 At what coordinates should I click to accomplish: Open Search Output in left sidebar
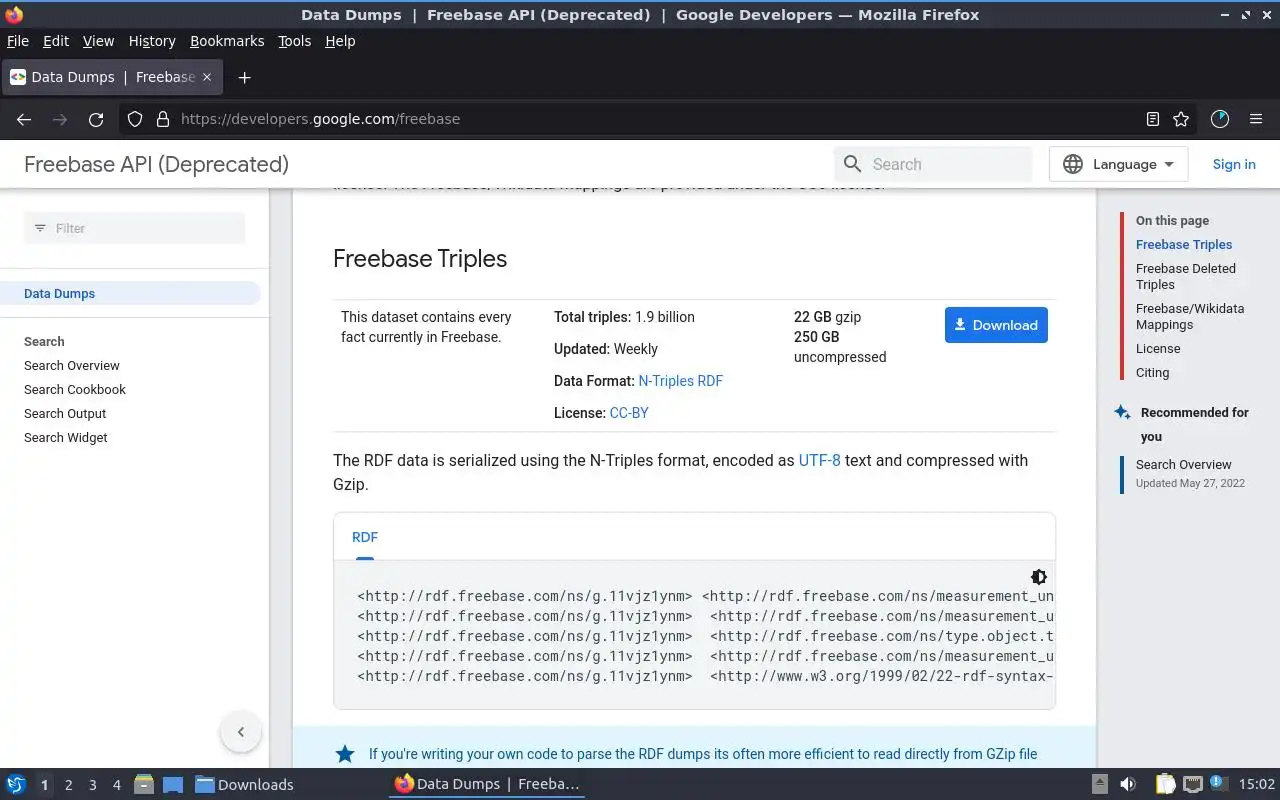65,414
